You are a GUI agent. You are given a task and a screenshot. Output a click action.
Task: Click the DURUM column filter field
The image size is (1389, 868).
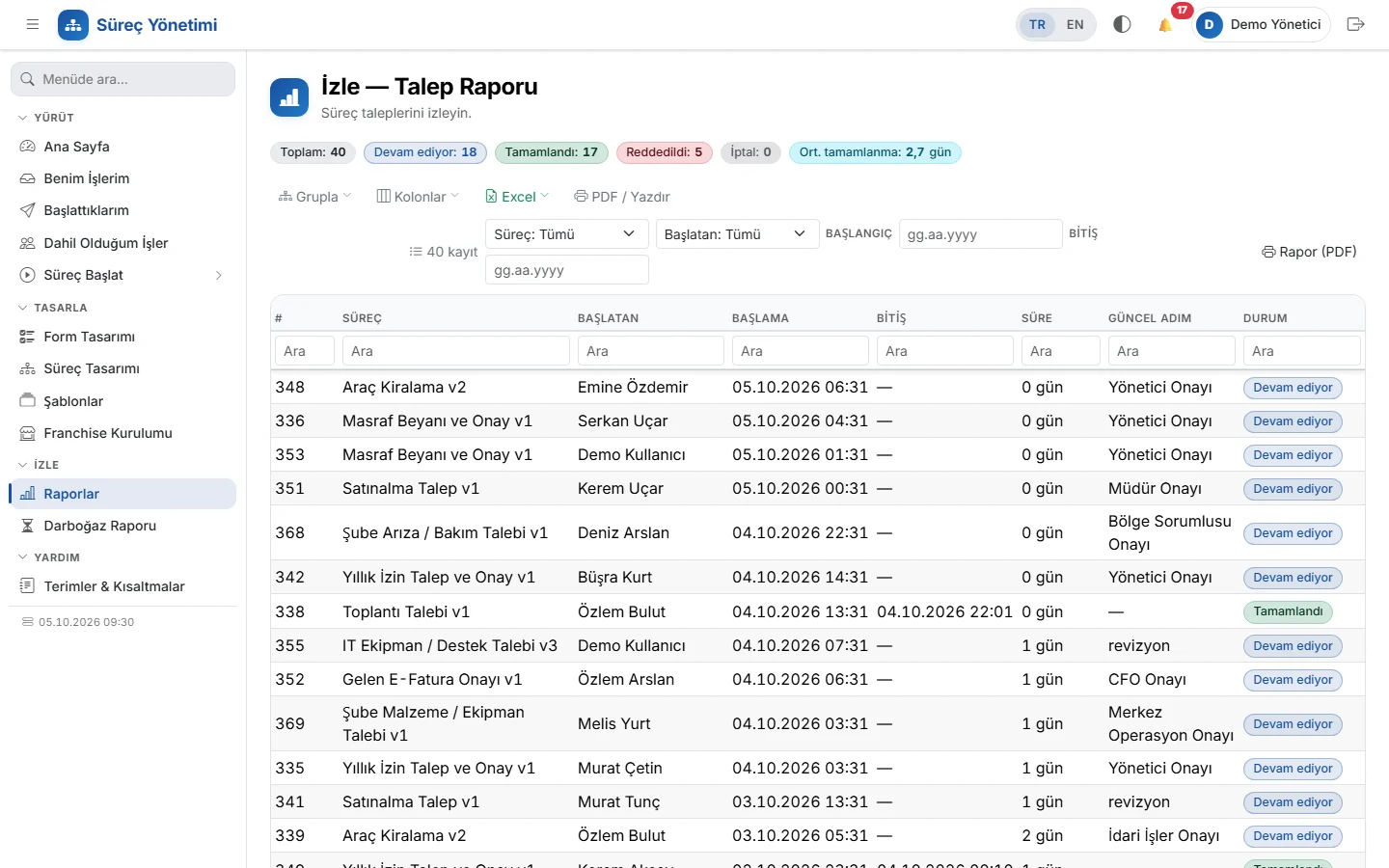click(1301, 351)
